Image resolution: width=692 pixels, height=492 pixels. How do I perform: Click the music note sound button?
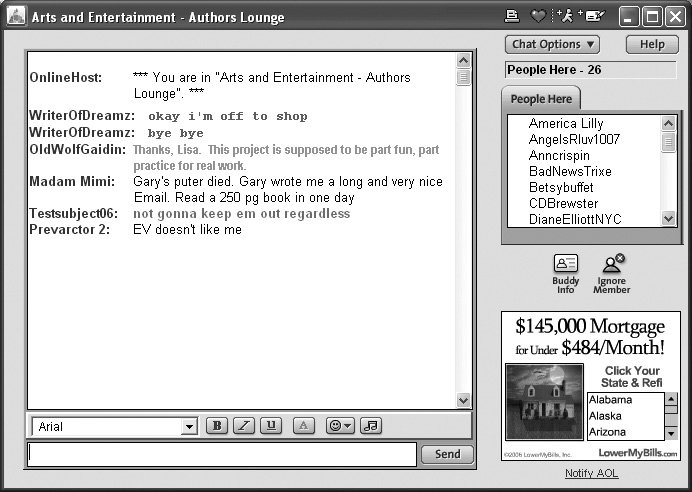click(x=371, y=426)
